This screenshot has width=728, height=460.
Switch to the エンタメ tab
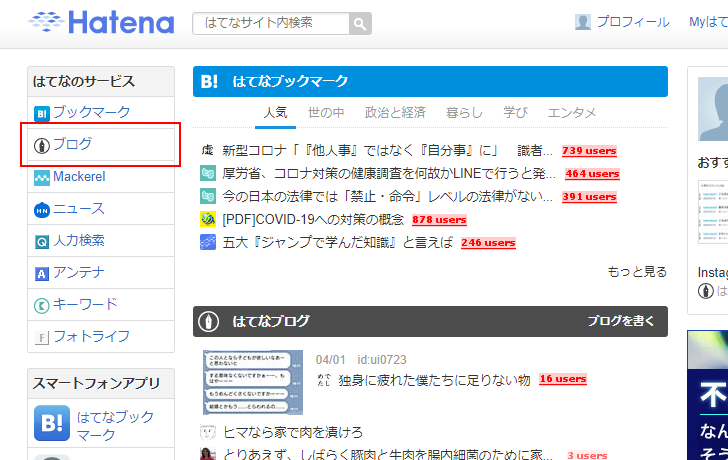(572, 112)
